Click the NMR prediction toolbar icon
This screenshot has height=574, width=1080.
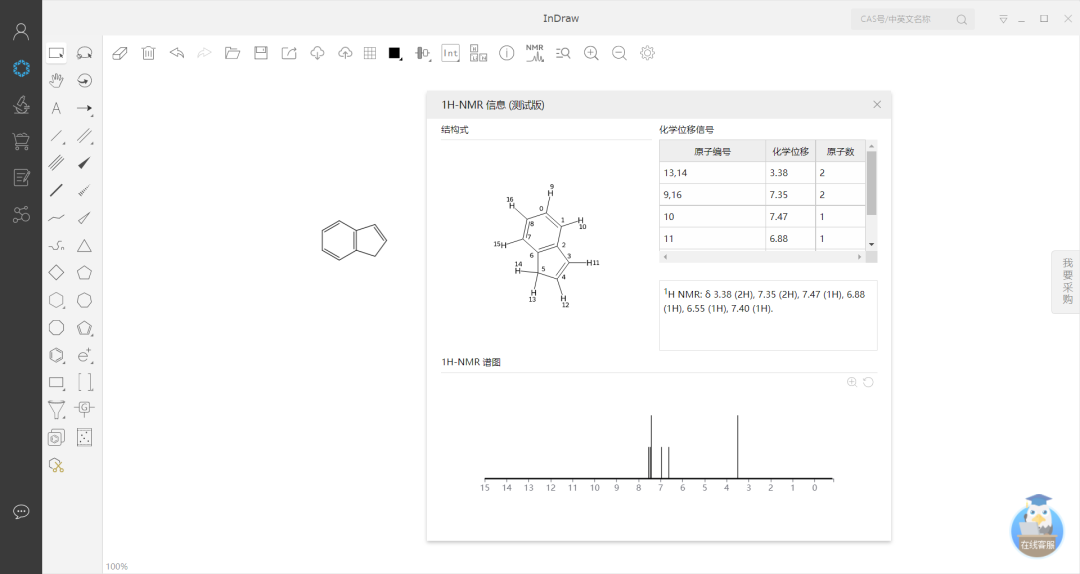point(535,53)
